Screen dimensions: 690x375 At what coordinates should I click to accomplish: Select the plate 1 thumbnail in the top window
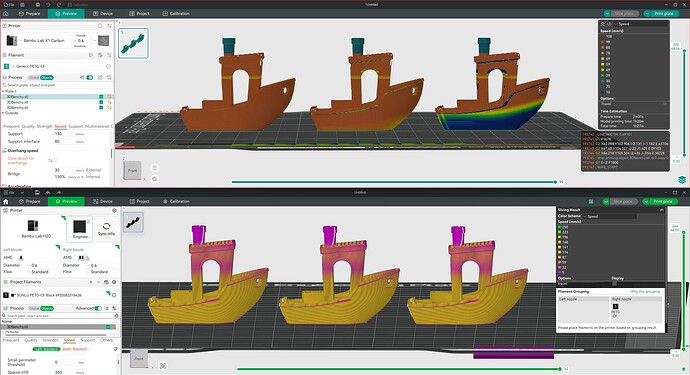pos(133,43)
